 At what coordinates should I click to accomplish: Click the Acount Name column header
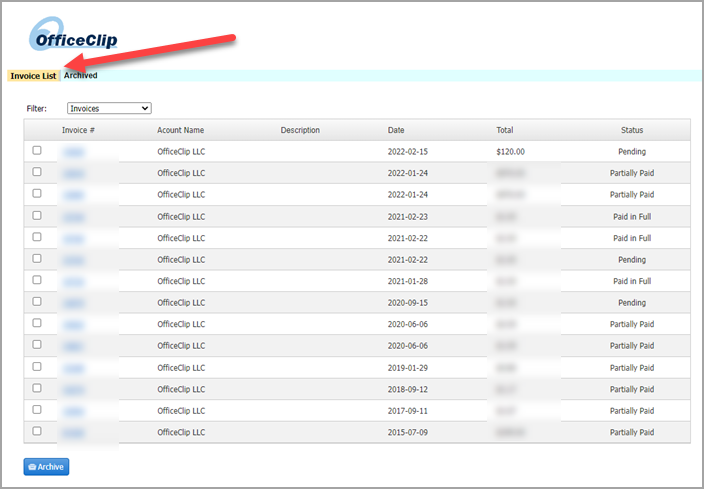[x=180, y=130]
